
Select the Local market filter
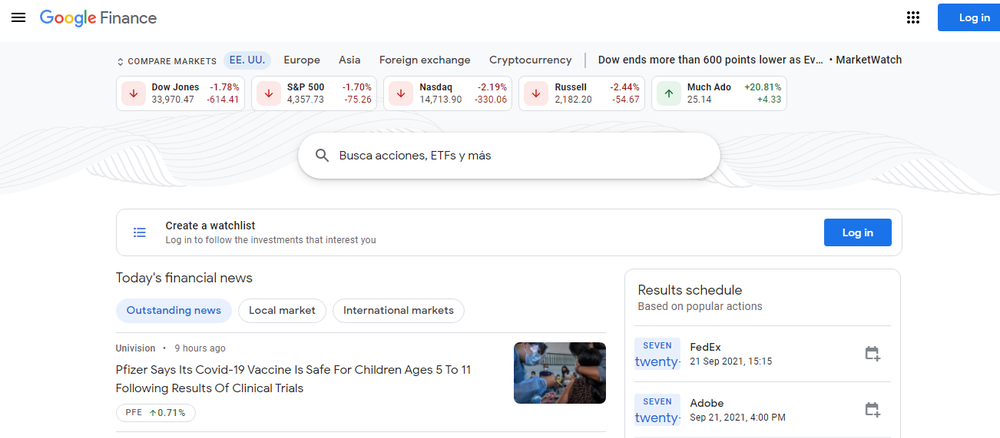(282, 310)
